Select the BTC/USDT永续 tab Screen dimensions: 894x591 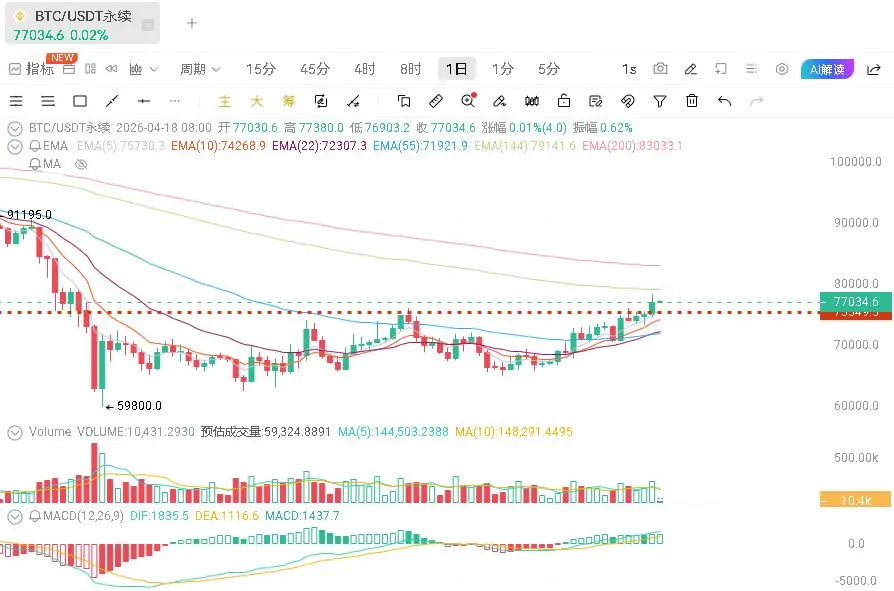point(82,23)
